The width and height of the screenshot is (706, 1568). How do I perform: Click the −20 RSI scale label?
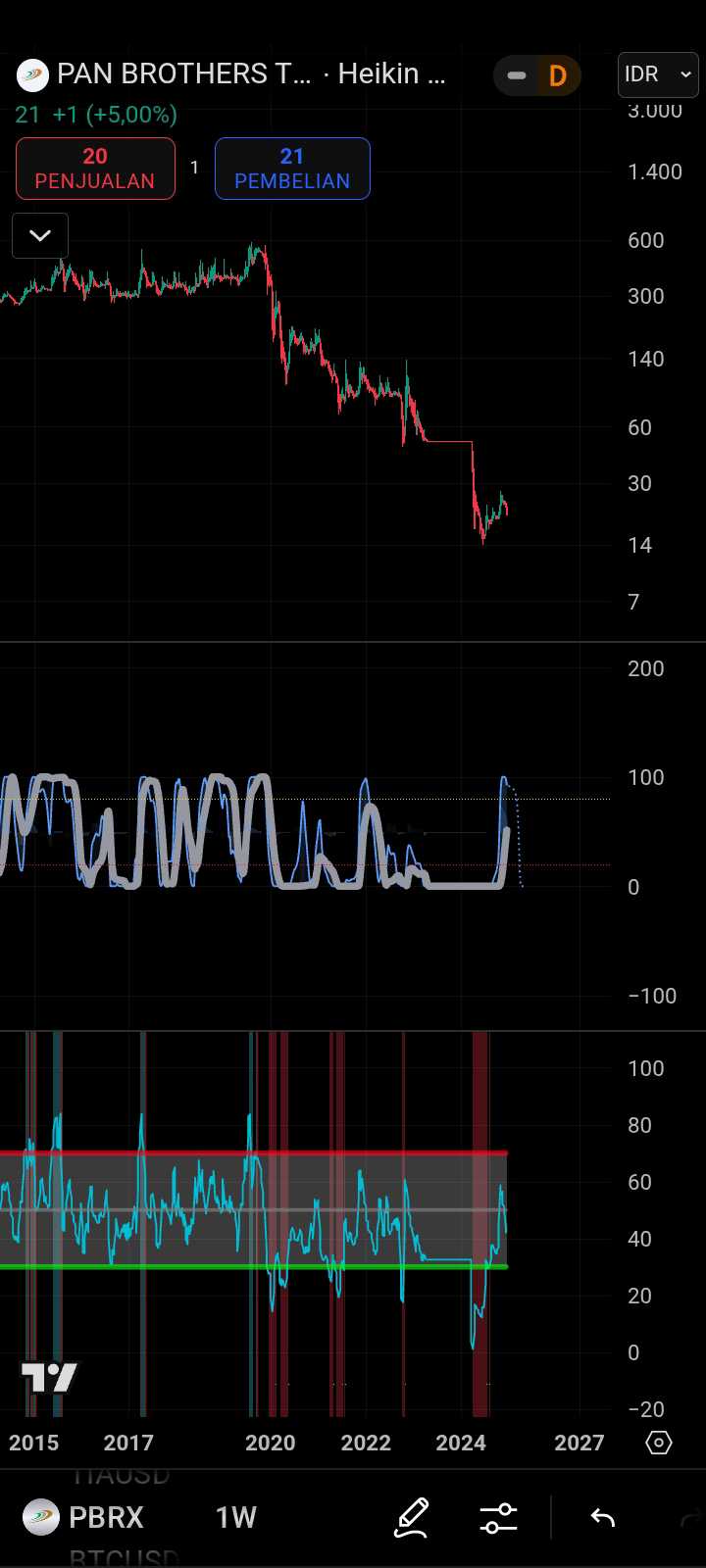(x=645, y=1409)
